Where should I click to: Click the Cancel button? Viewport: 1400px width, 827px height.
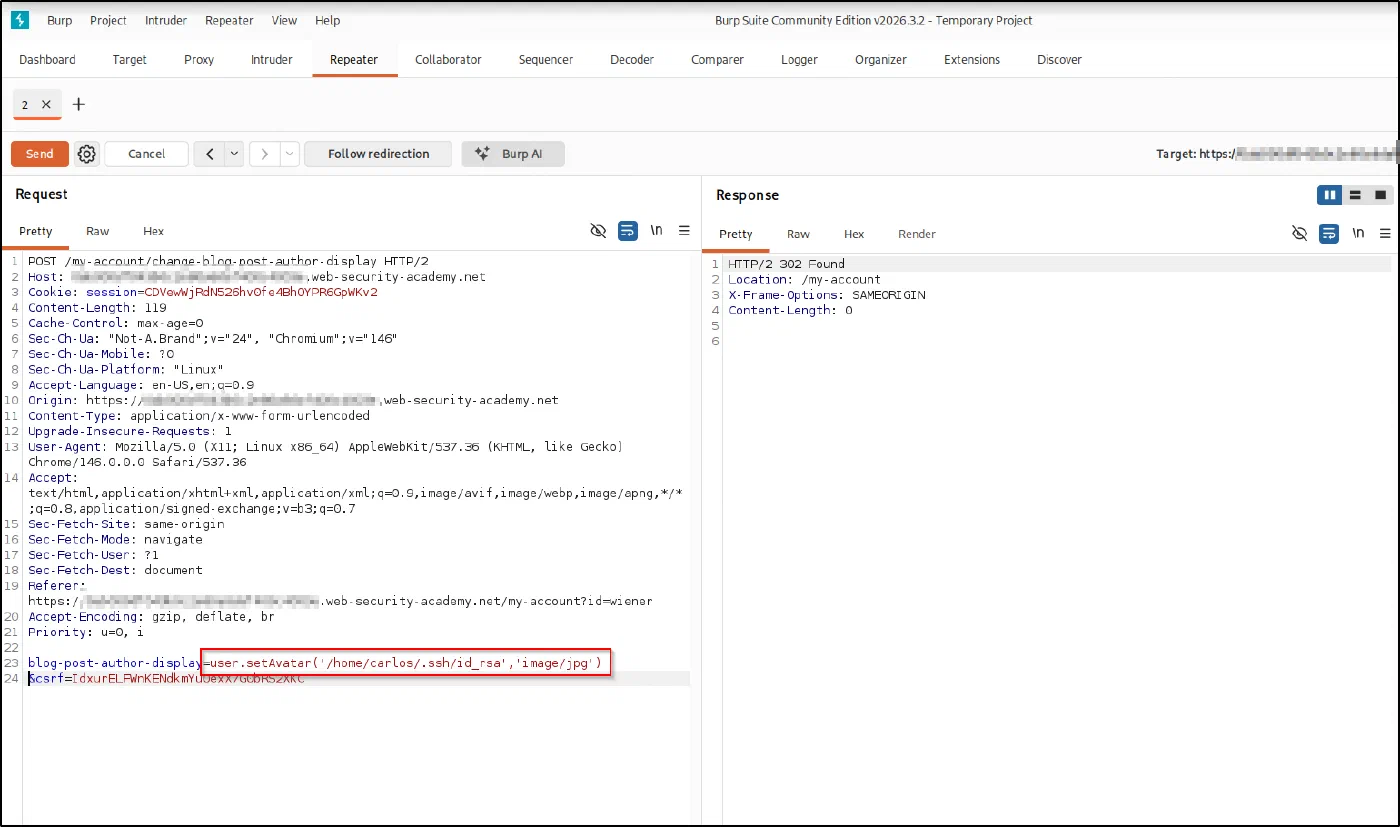click(x=146, y=154)
